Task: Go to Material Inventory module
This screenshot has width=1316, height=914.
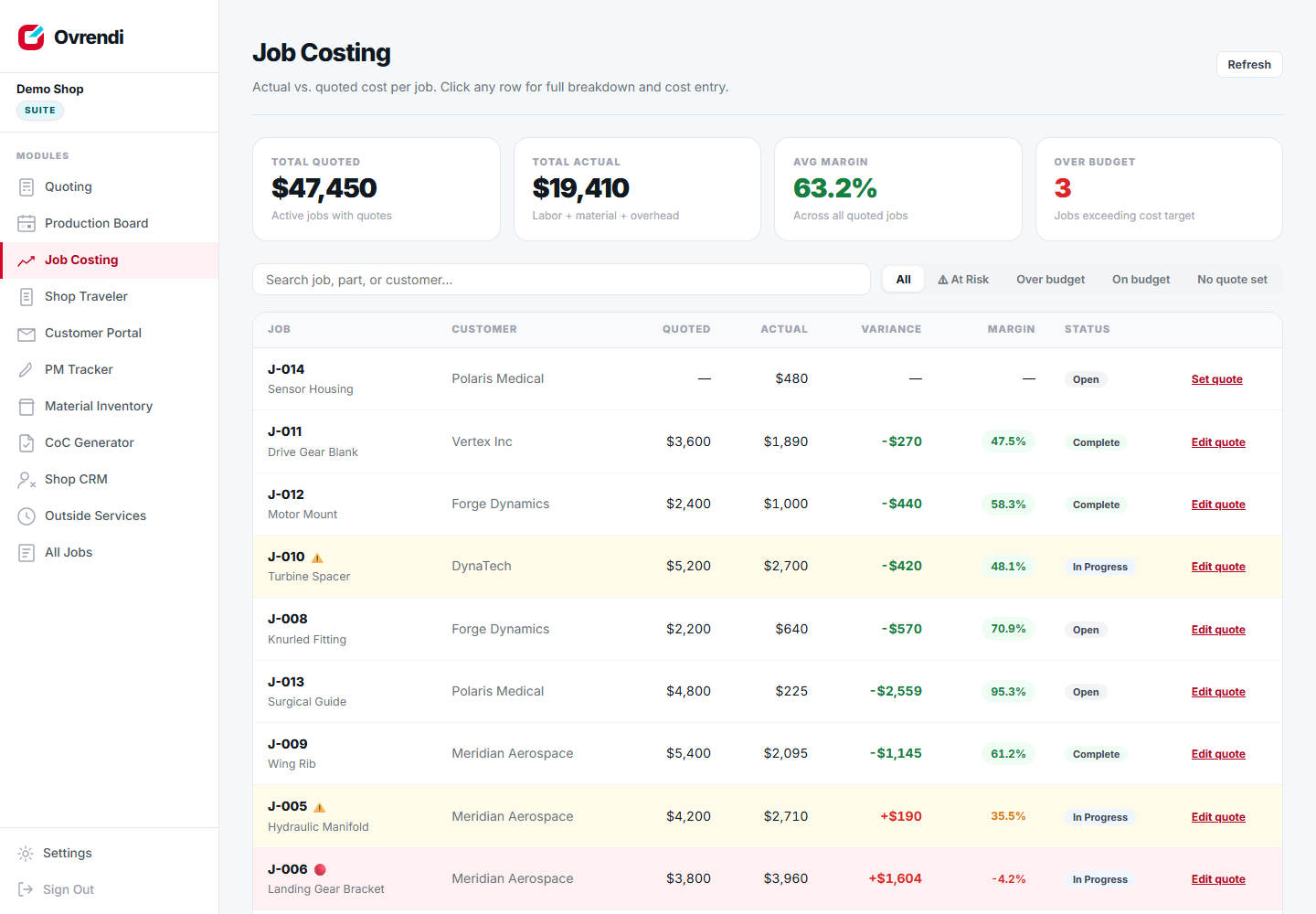Action: point(110,407)
